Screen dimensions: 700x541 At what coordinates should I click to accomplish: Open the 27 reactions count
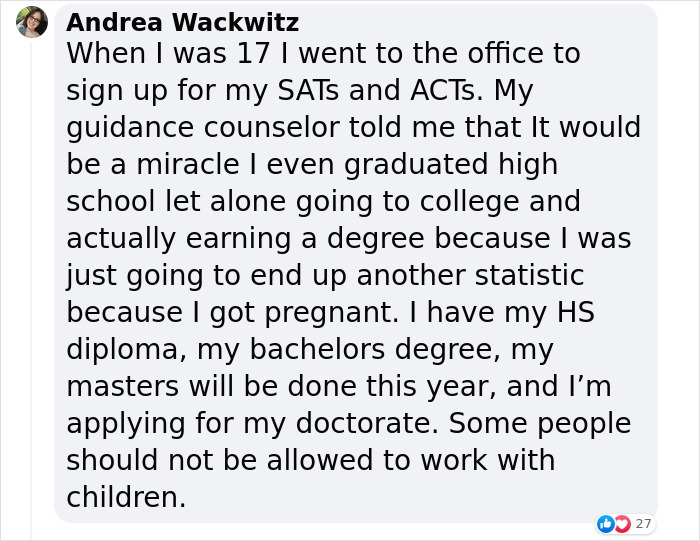[x=643, y=524]
